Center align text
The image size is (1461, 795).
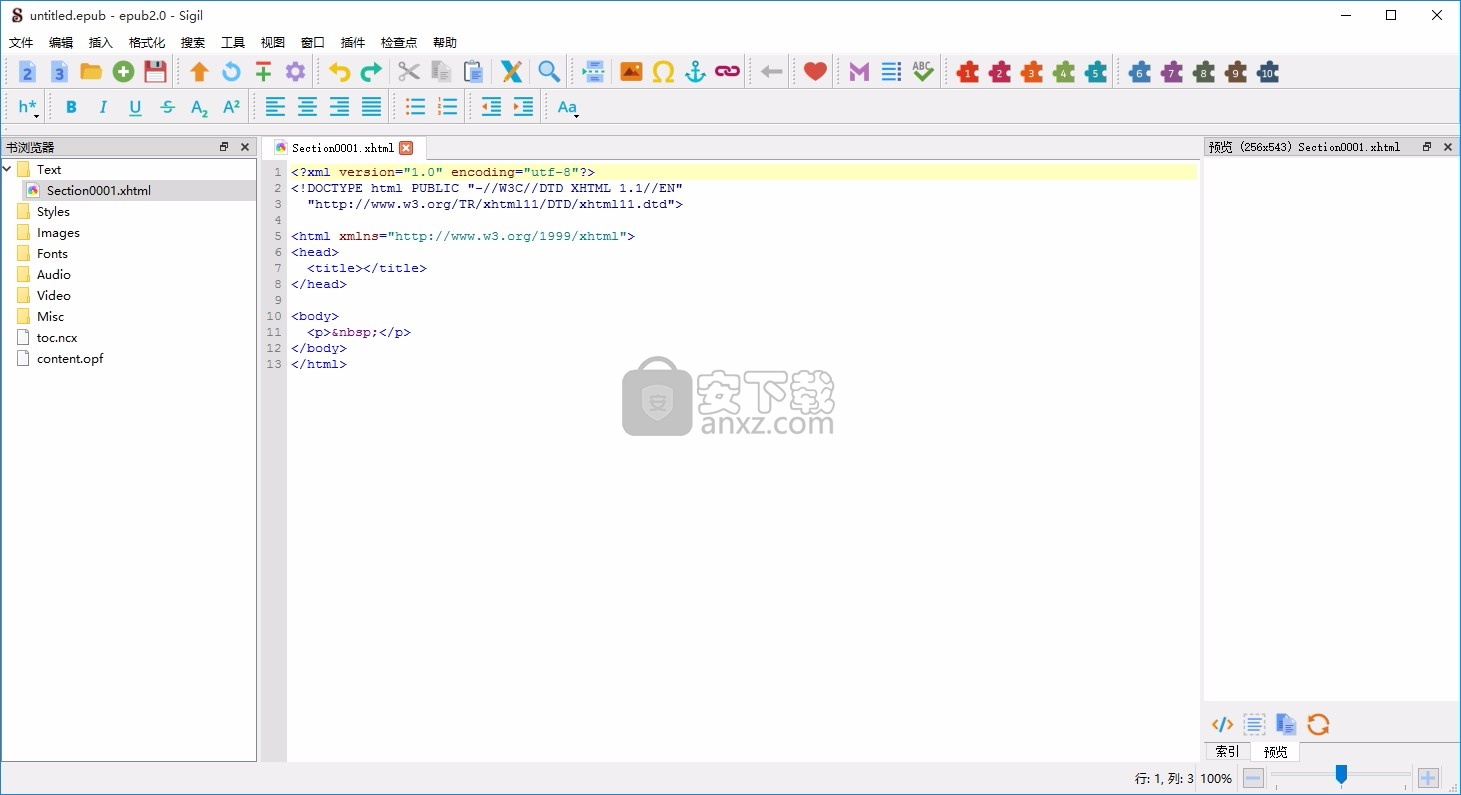(307, 107)
